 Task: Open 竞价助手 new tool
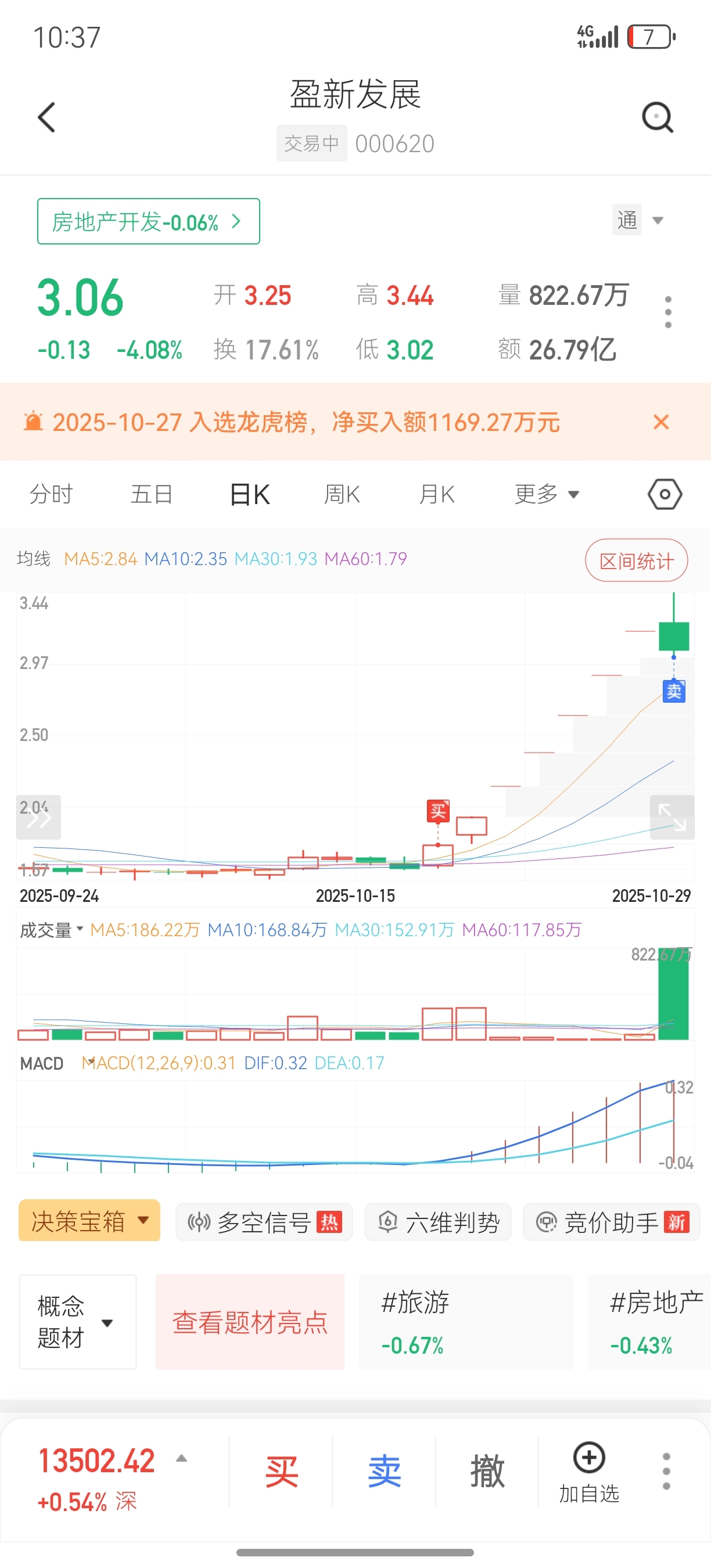[x=611, y=1222]
